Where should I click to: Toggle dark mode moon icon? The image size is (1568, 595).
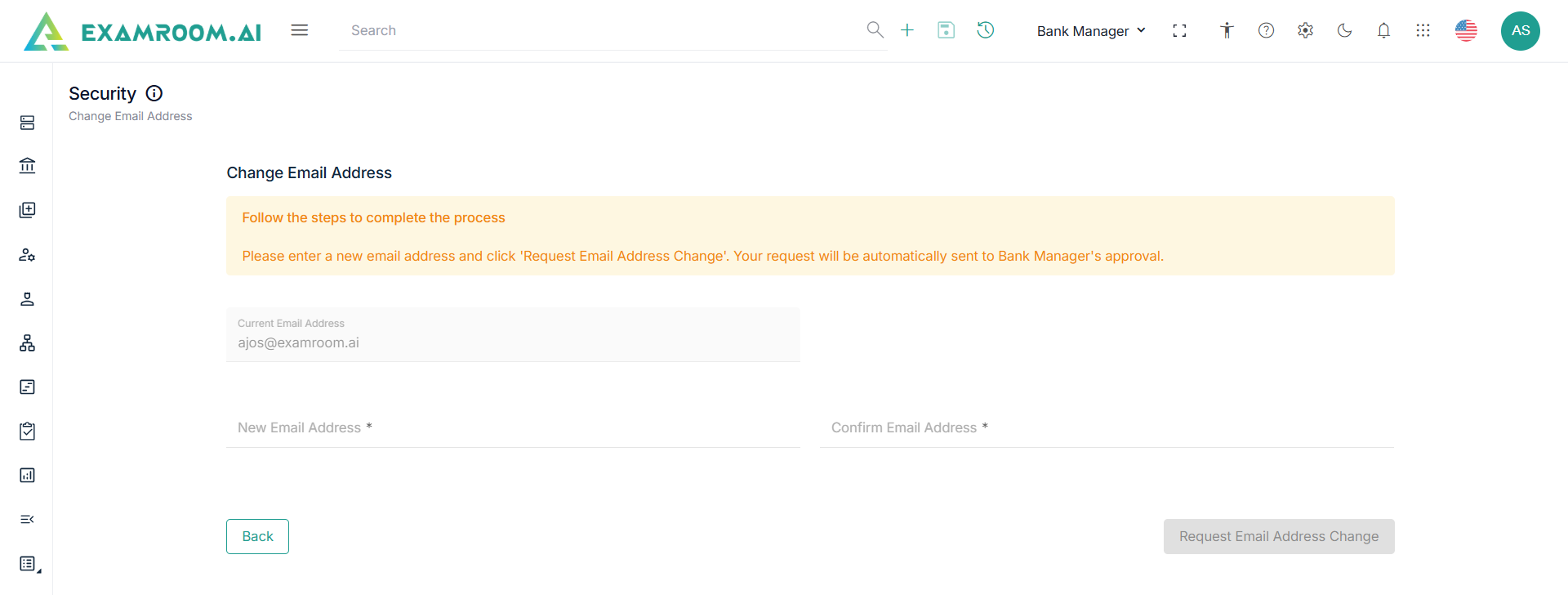coord(1344,30)
